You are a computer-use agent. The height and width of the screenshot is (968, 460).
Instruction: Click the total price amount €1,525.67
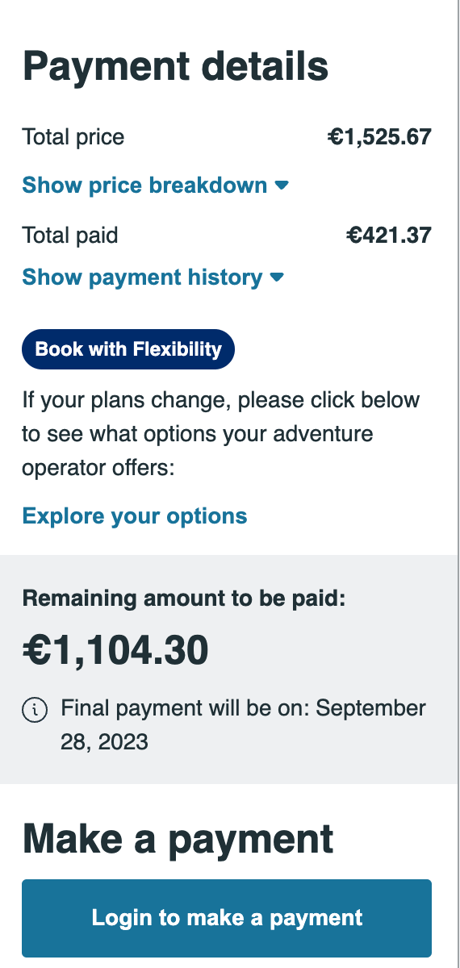(x=379, y=137)
